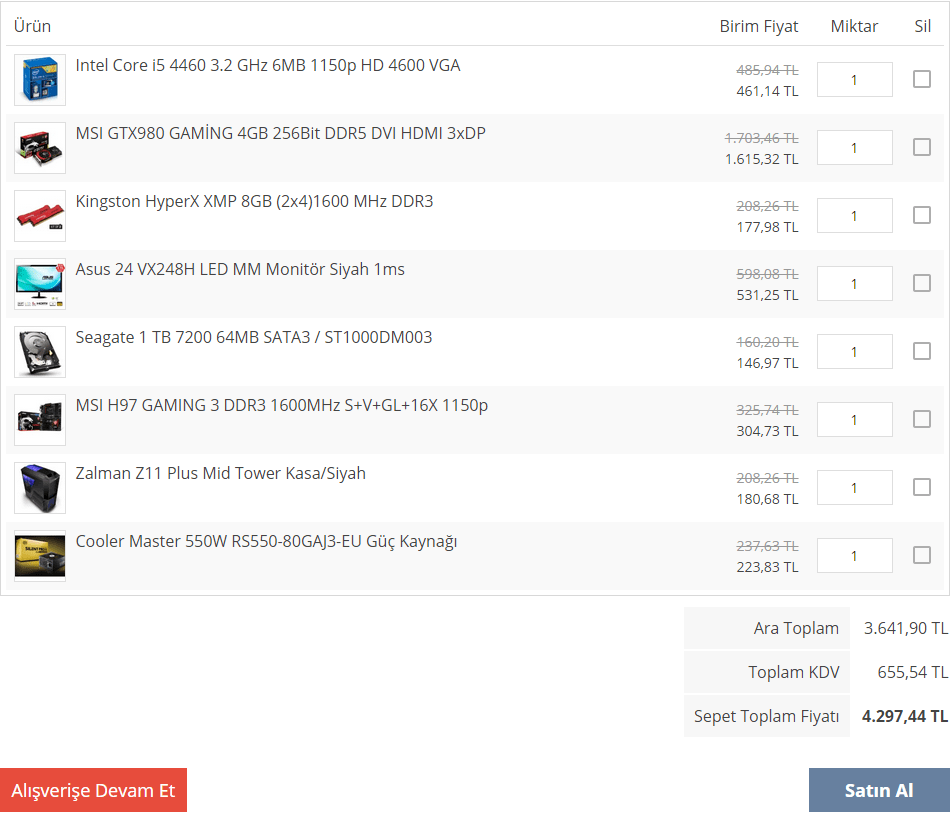Click the struck-through price 160,20 TL

point(767,342)
